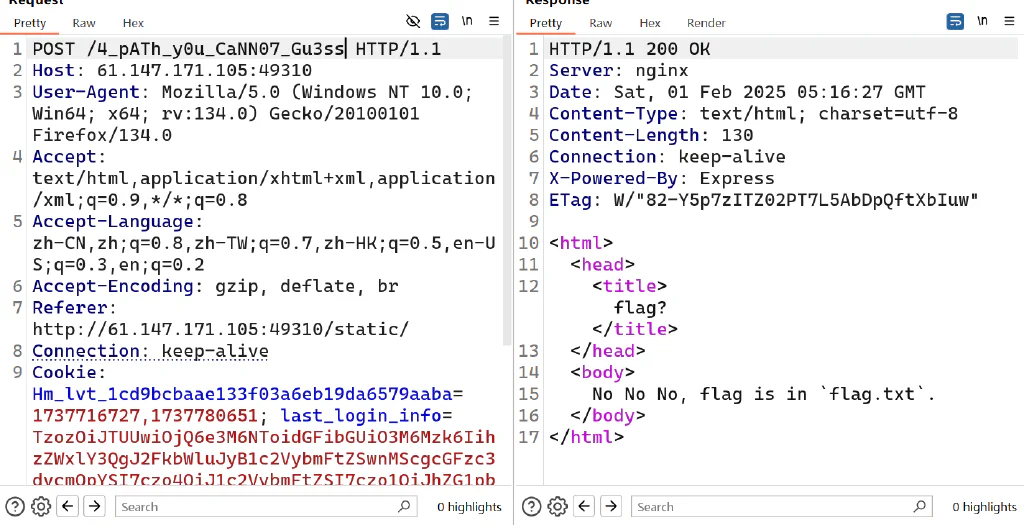This screenshot has height=525, width=1024.
Task: Open the Response panel hamburger menu
Action: tap(1010, 21)
